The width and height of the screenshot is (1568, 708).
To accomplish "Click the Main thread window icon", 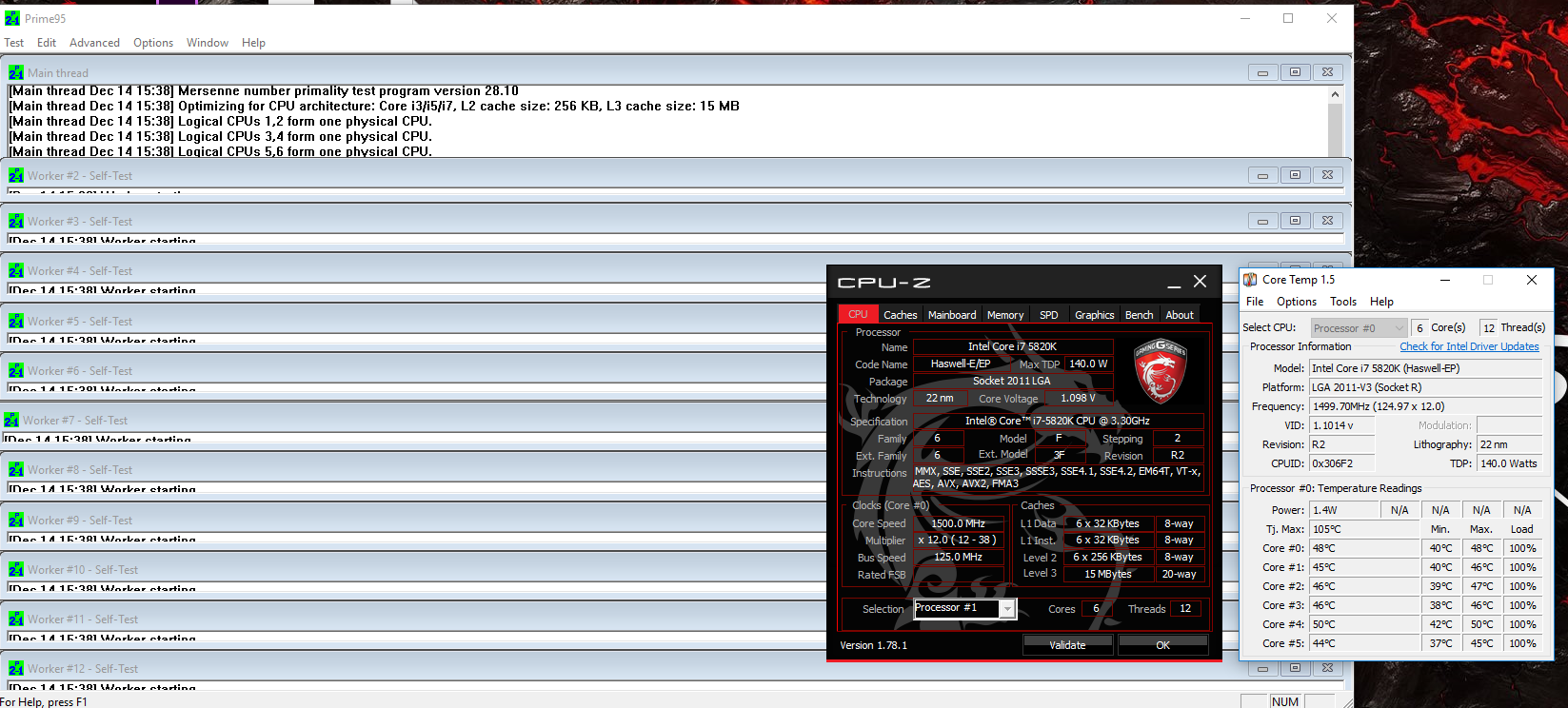I will click(16, 72).
